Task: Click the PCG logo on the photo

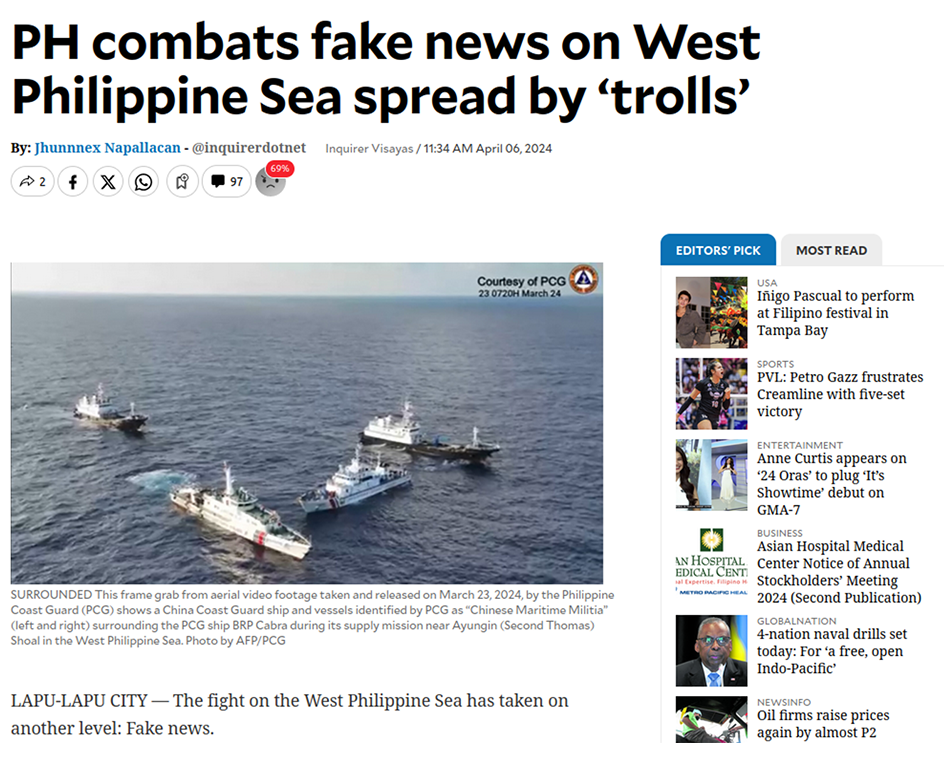Action: 583,279
